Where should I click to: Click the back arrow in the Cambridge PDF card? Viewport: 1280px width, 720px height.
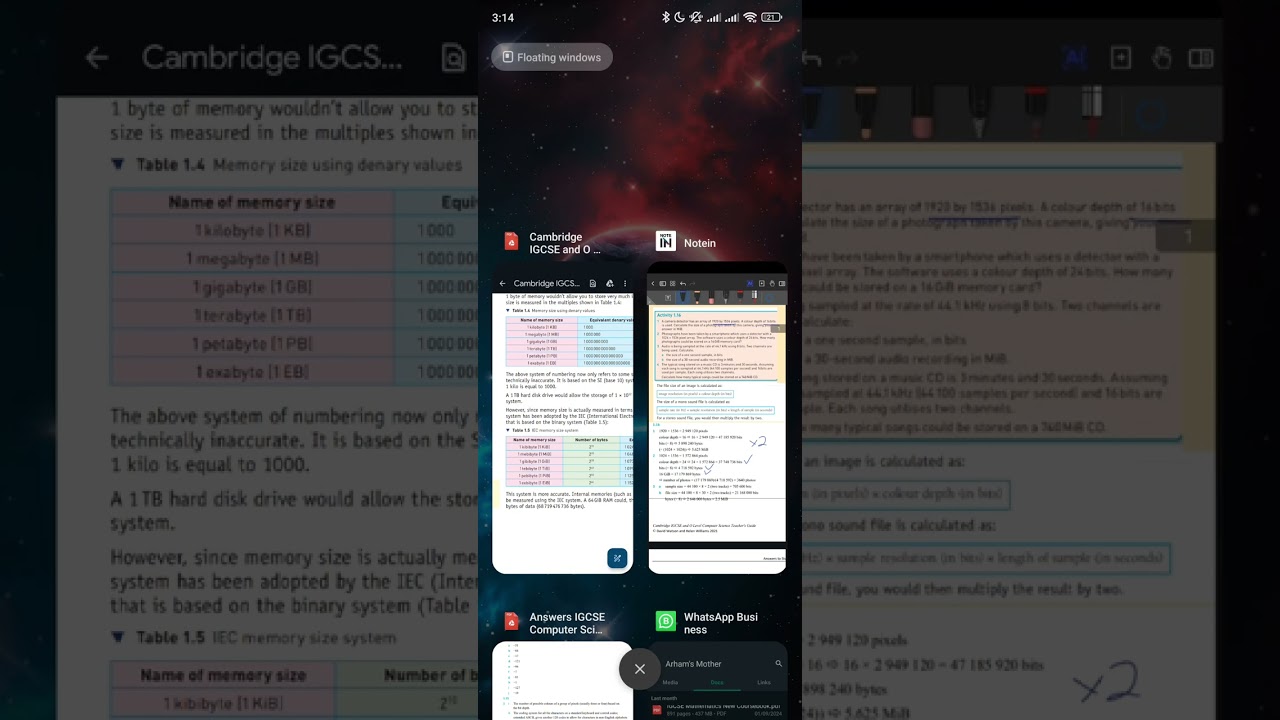coord(503,283)
